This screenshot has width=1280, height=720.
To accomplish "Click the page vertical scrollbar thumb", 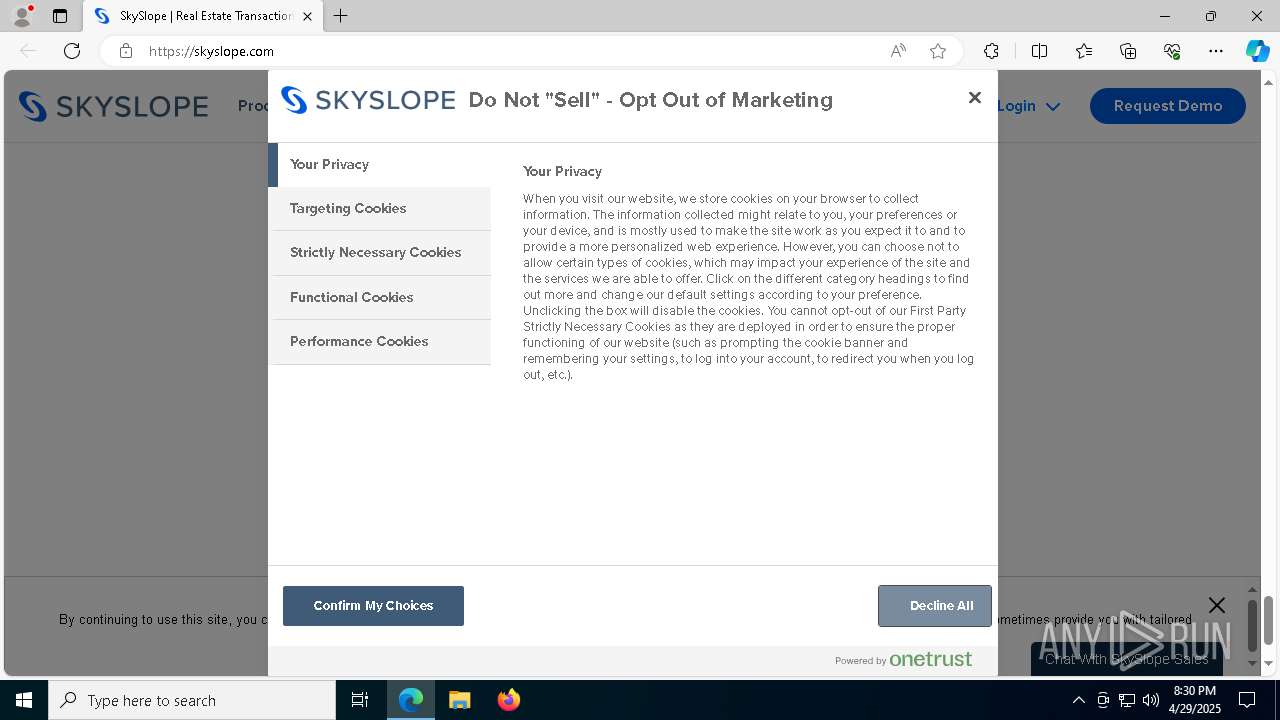I will coord(1268,620).
